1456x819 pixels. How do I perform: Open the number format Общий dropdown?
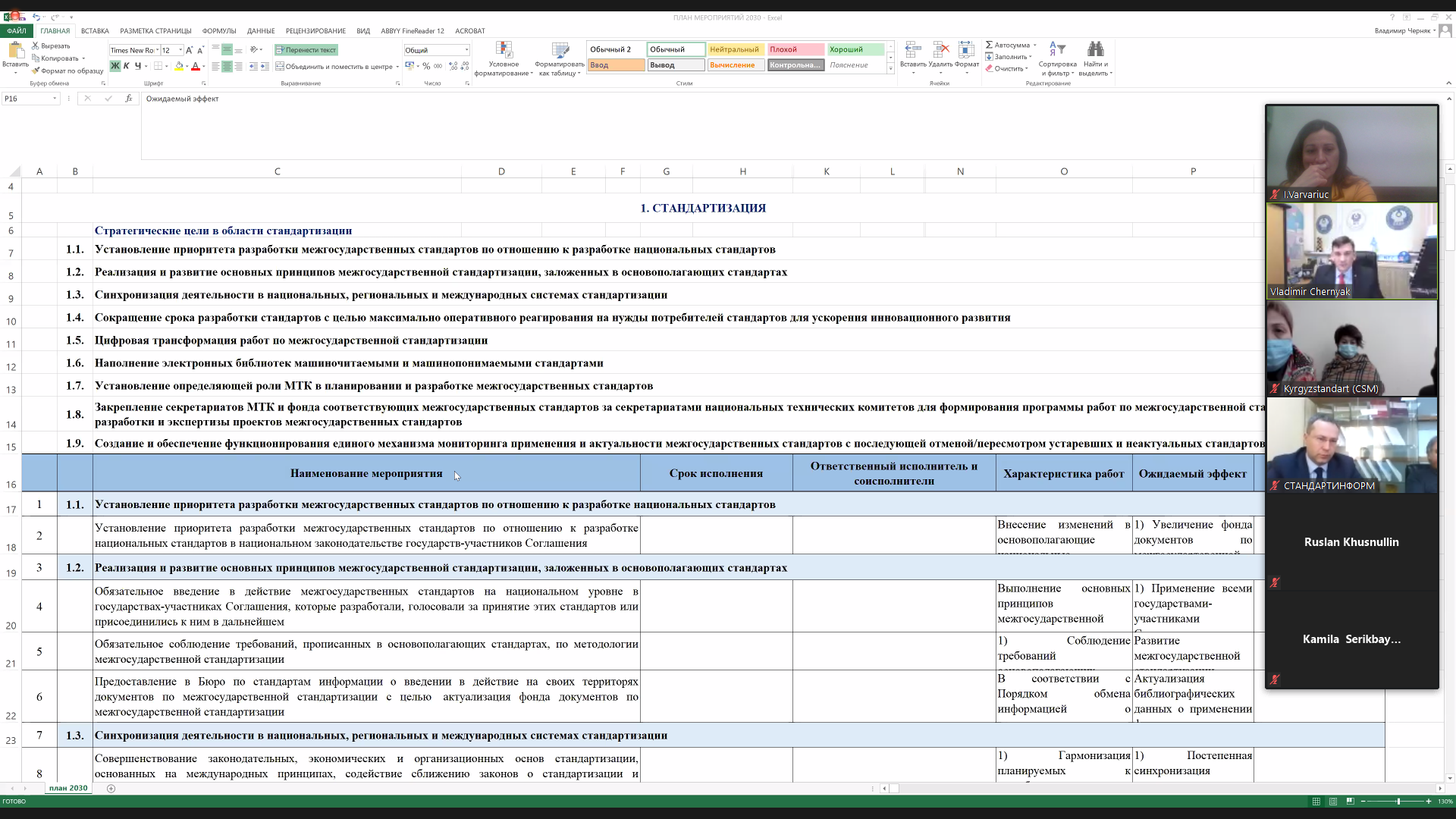(466, 50)
